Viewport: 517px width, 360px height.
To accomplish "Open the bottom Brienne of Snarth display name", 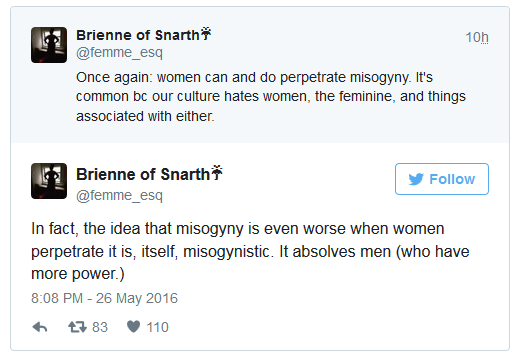I will pyautogui.click(x=143, y=174).
